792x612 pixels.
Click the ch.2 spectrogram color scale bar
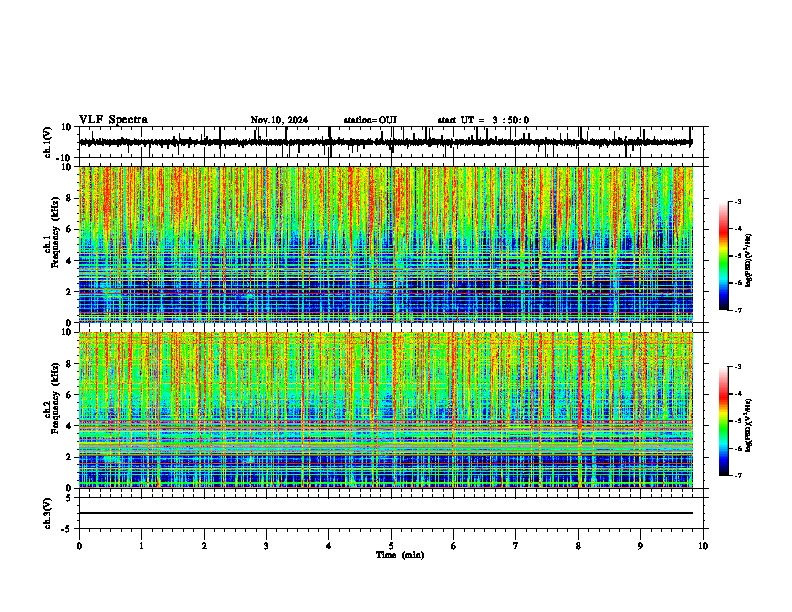(x=724, y=421)
